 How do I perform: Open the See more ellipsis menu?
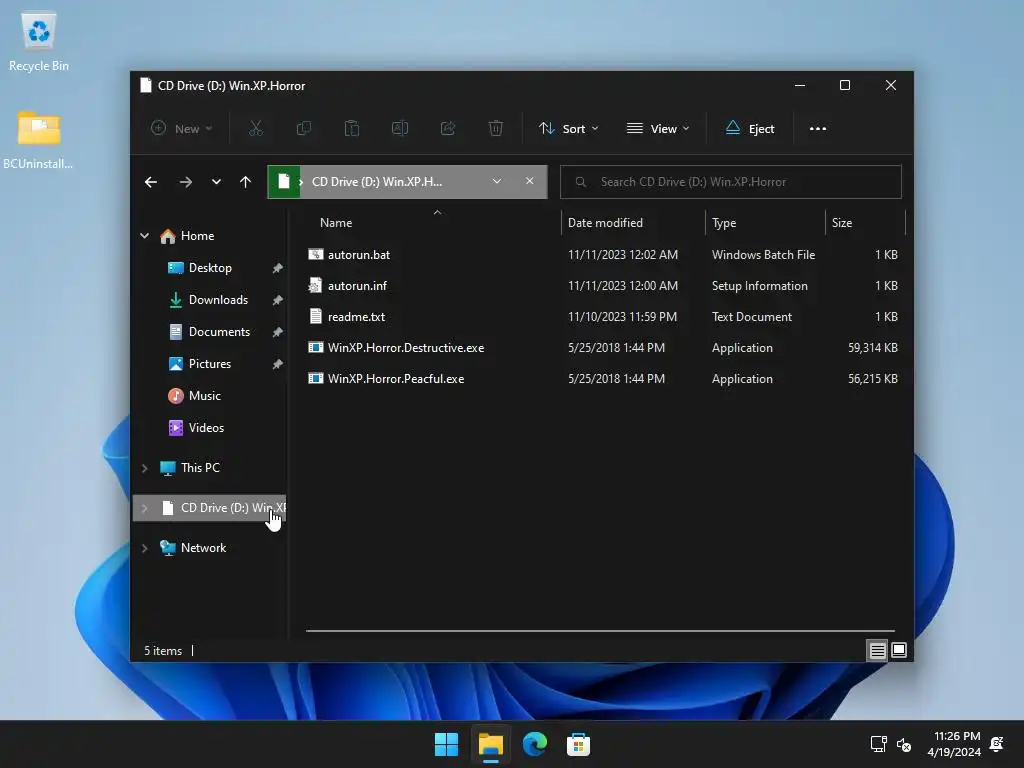[x=818, y=129]
